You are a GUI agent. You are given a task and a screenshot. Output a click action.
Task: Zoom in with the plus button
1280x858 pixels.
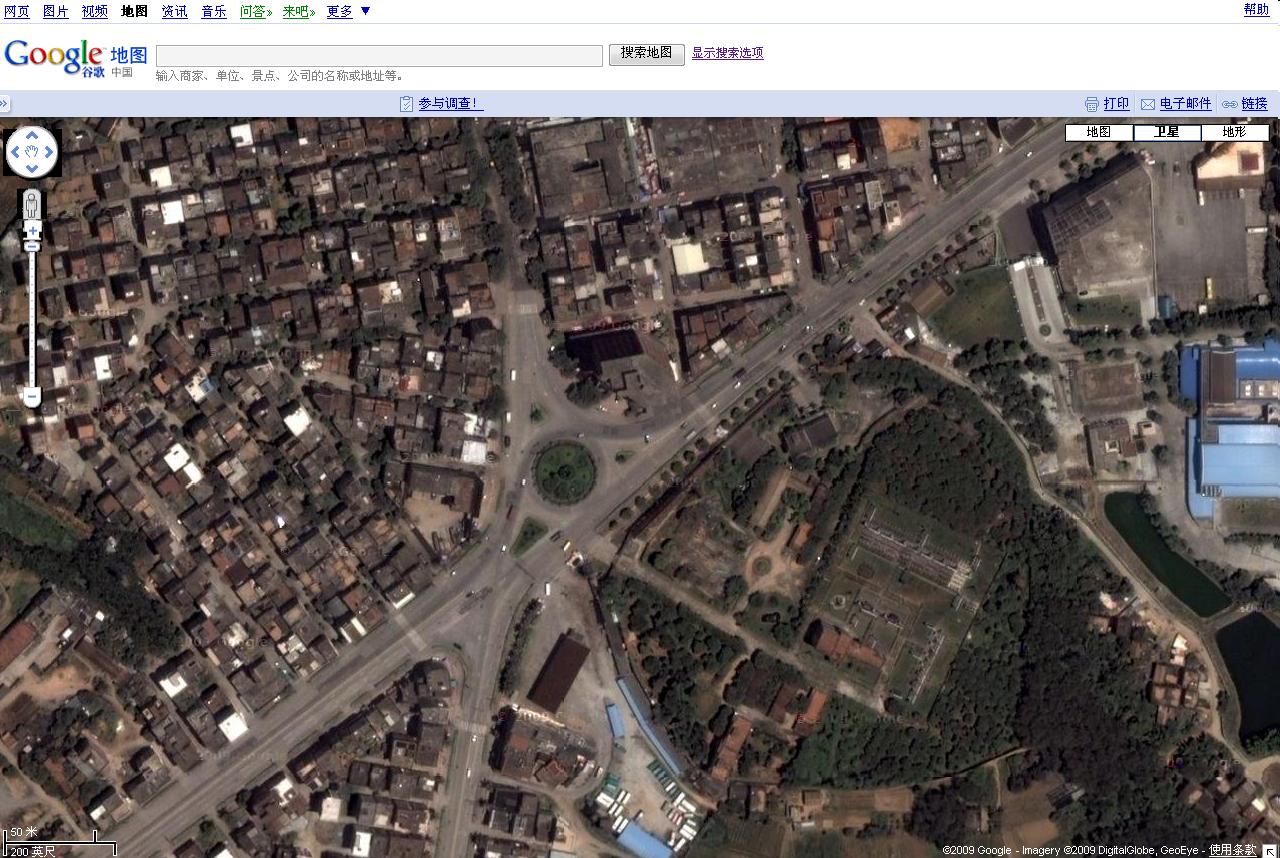[x=32, y=231]
